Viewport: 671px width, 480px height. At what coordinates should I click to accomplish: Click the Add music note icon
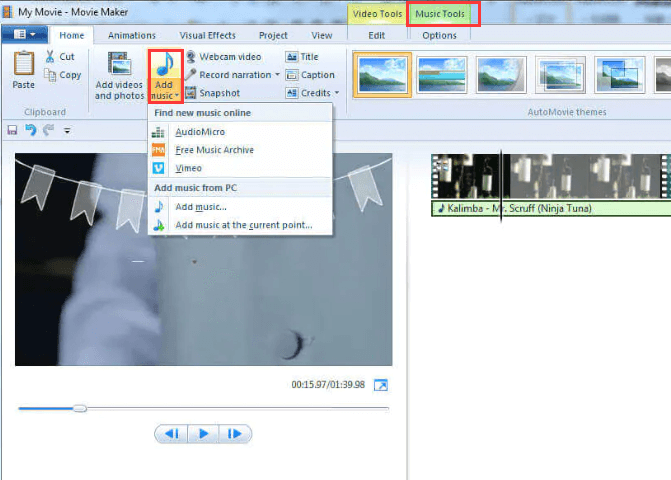pos(165,65)
